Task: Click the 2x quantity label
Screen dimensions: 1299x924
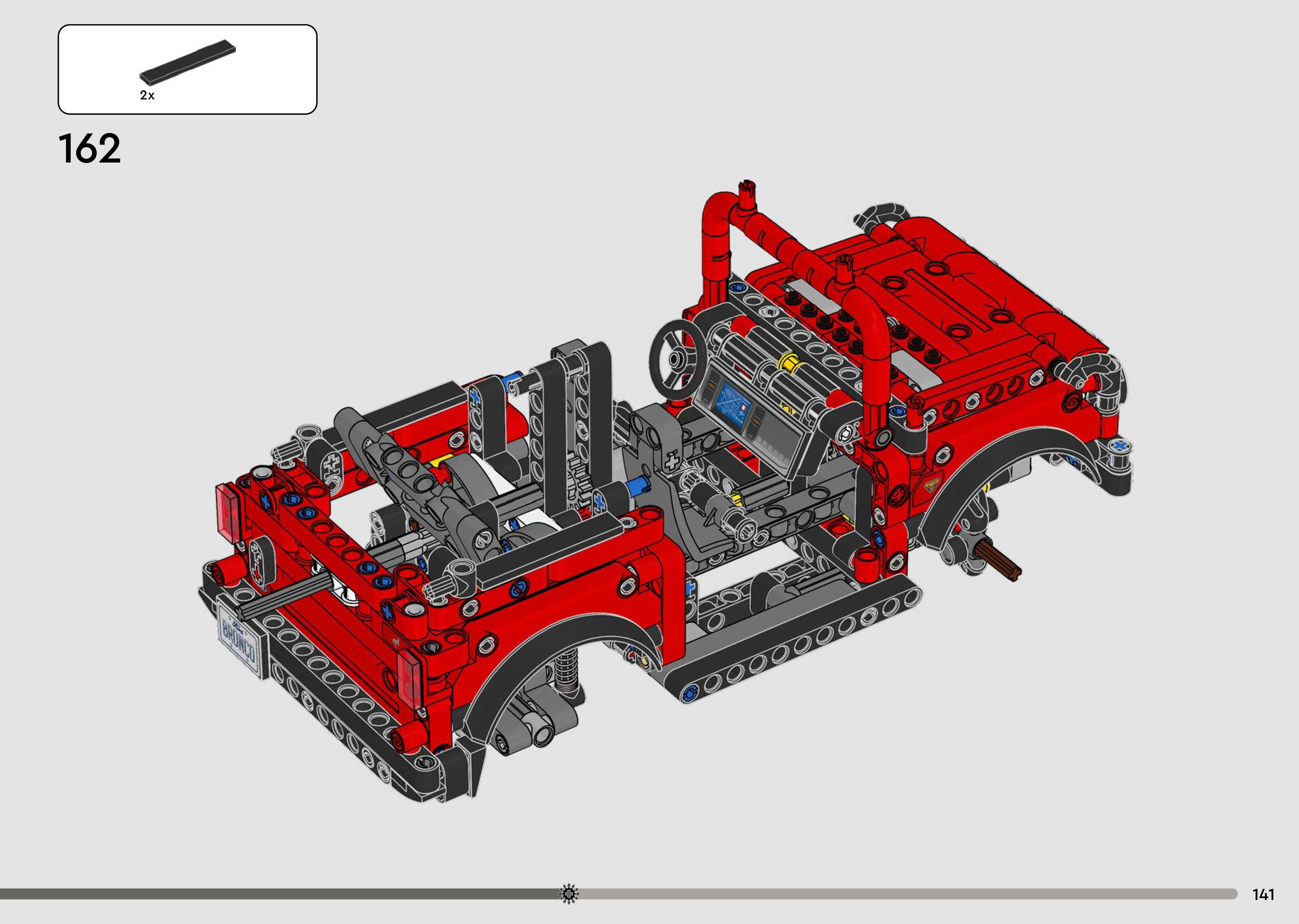Action: pyautogui.click(x=147, y=96)
